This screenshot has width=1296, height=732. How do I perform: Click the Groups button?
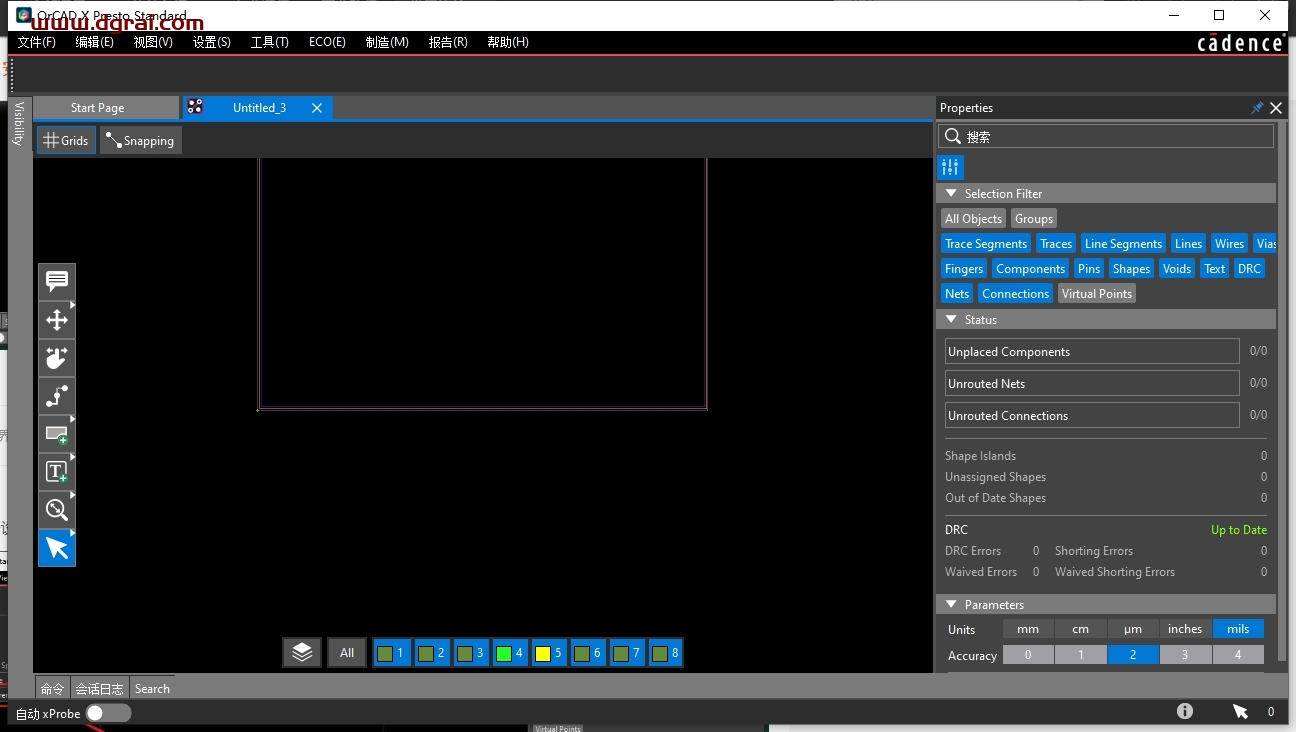click(1033, 219)
